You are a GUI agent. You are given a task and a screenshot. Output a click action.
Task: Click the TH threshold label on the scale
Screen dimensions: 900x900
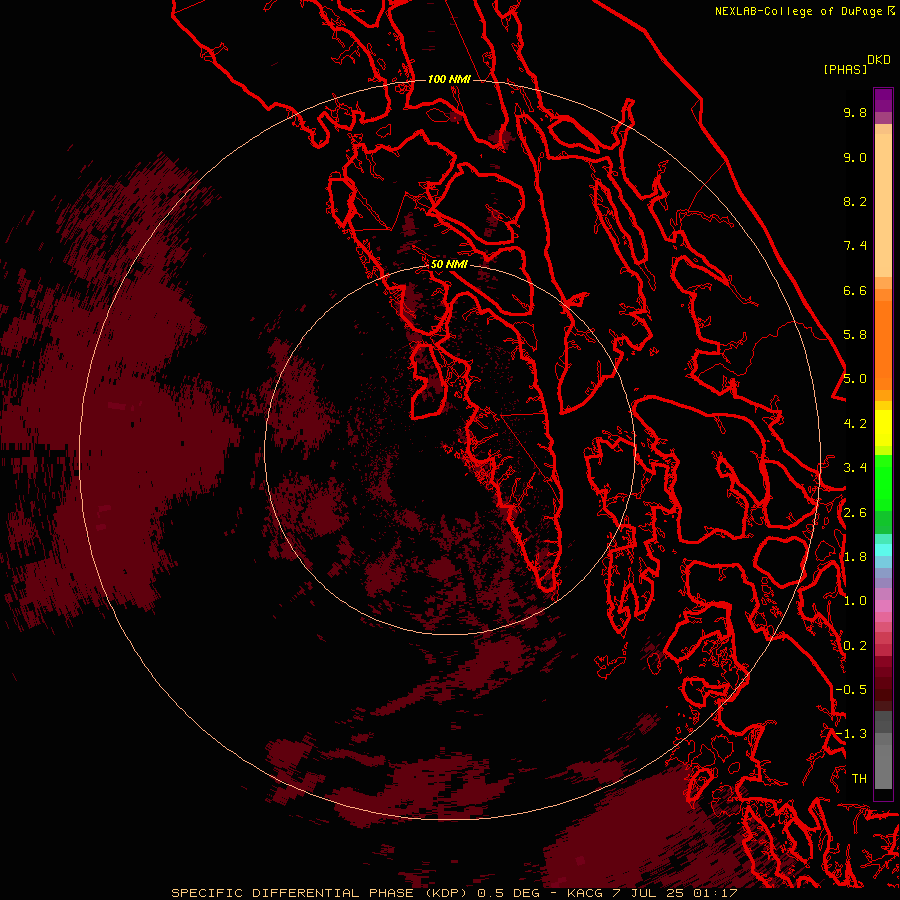pos(859,779)
